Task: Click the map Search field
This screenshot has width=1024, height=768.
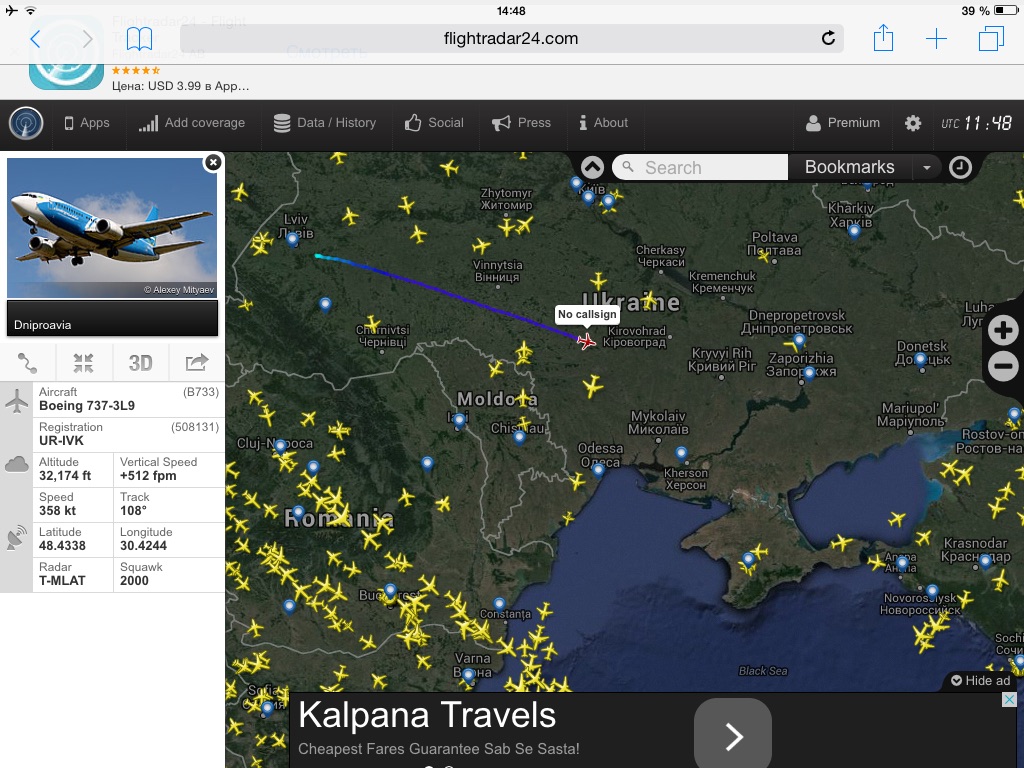Action: 700,168
